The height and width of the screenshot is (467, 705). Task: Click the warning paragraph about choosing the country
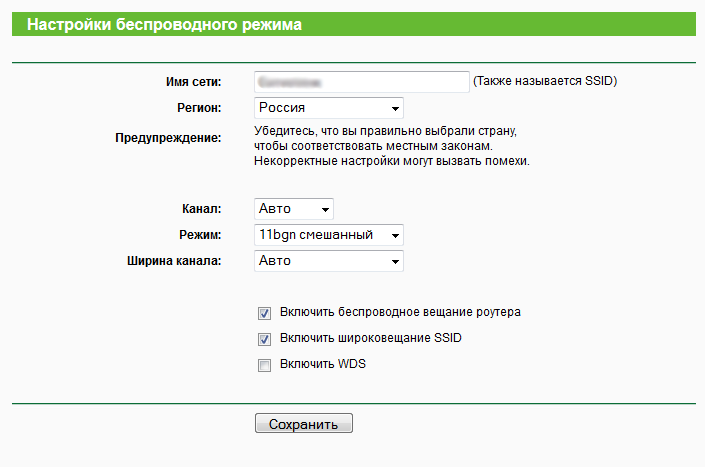click(390, 146)
